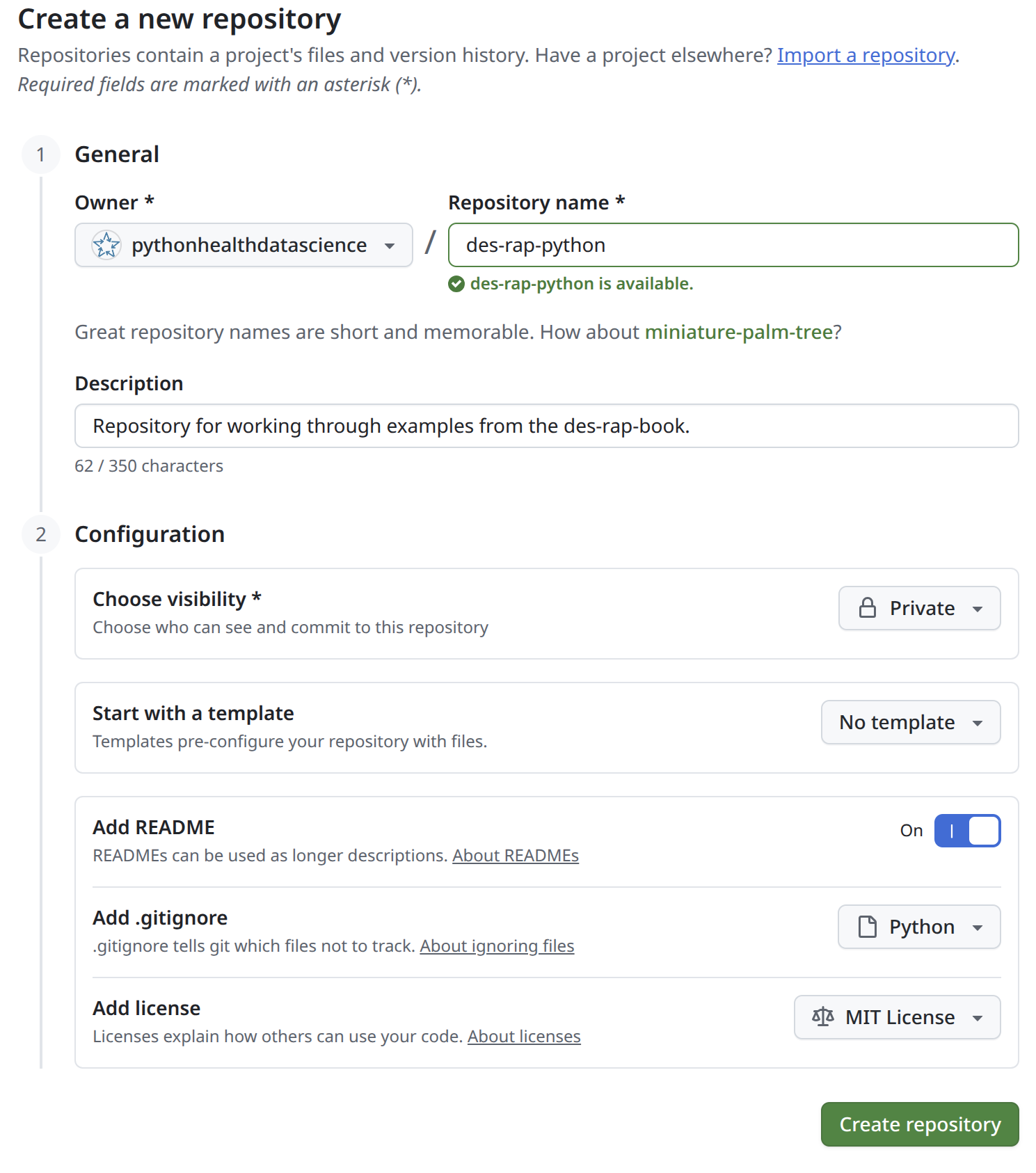Open the No template dropdown
The width and height of the screenshot is (1036, 1173).
click(911, 722)
